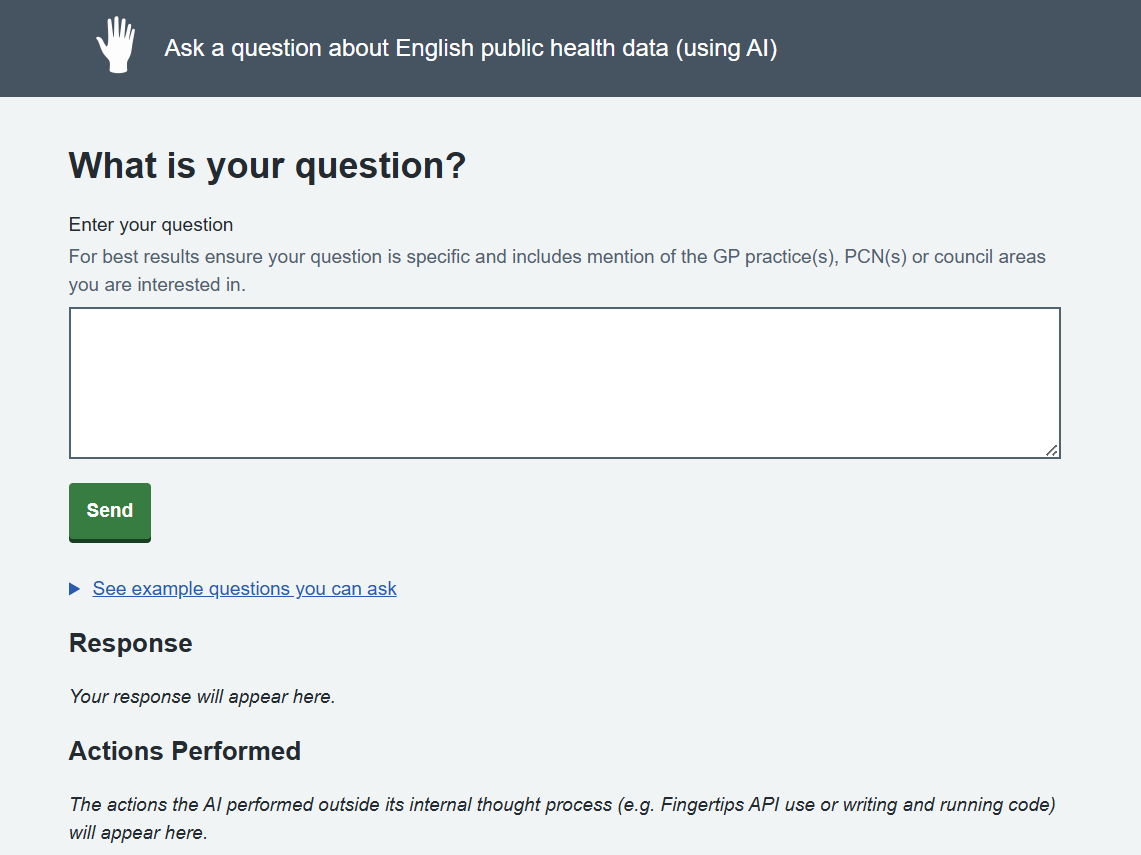Click the Actions Performed heading
1141x855 pixels.
[185, 751]
